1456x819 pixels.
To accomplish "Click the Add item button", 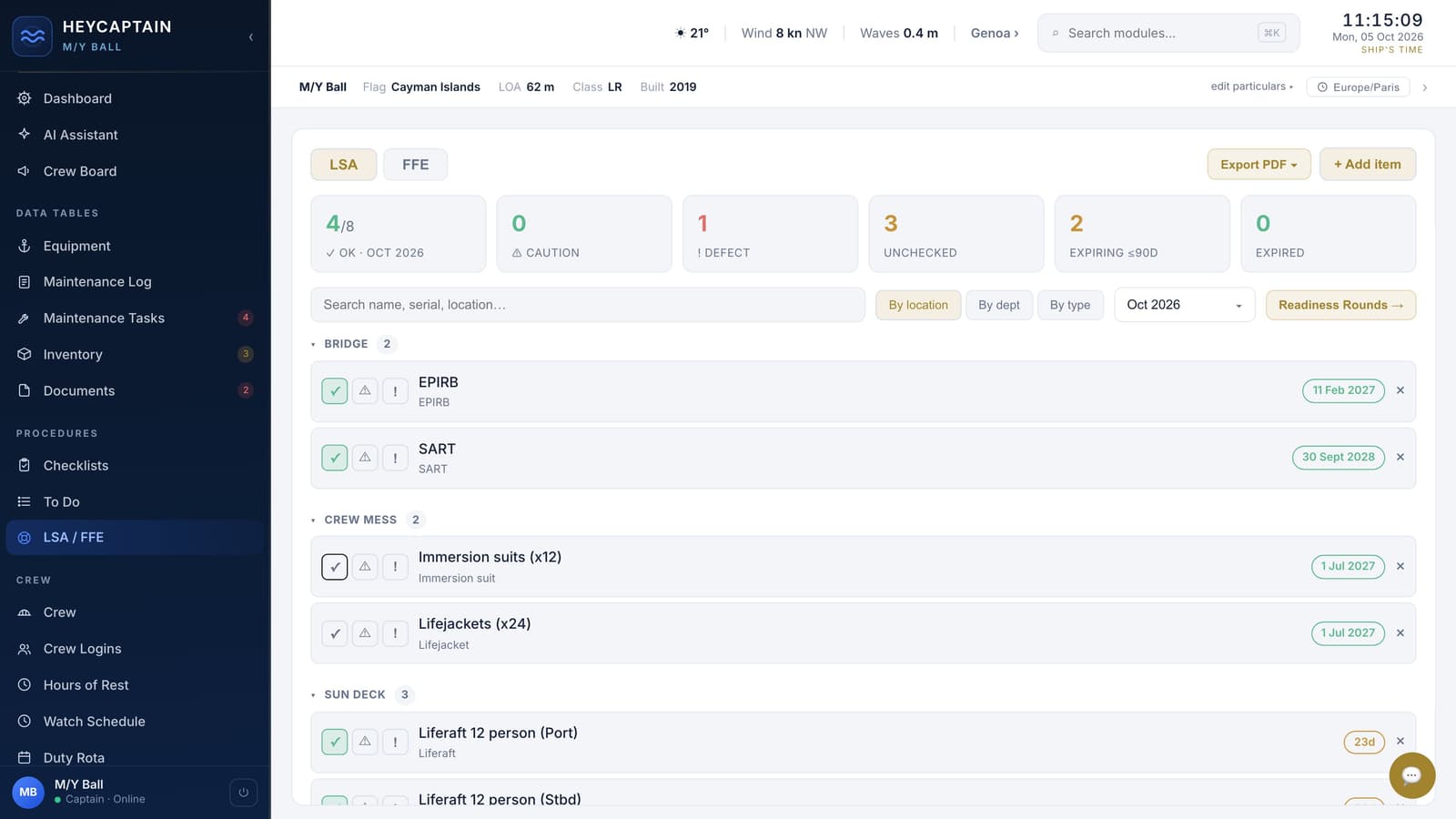I will click(x=1368, y=165).
